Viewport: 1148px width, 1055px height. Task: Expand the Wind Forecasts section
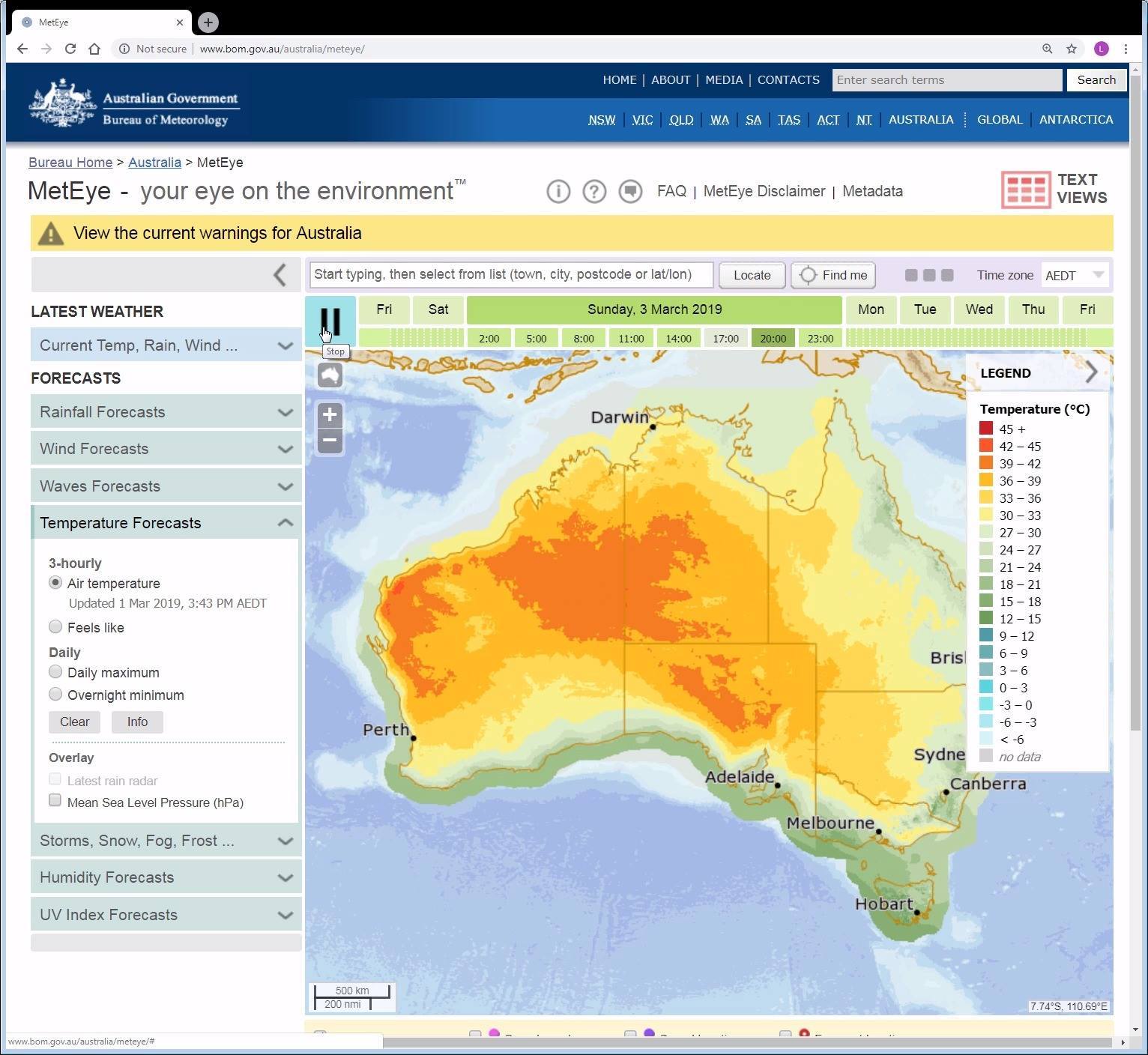166,449
